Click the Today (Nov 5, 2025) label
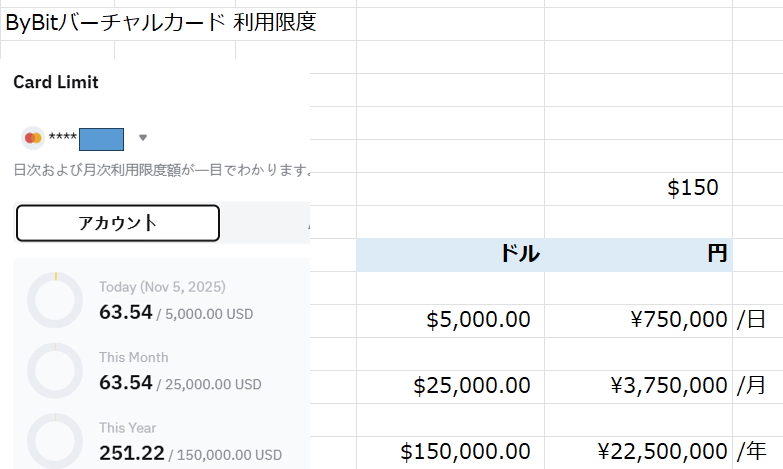Viewport: 783px width, 469px height. tap(160, 287)
